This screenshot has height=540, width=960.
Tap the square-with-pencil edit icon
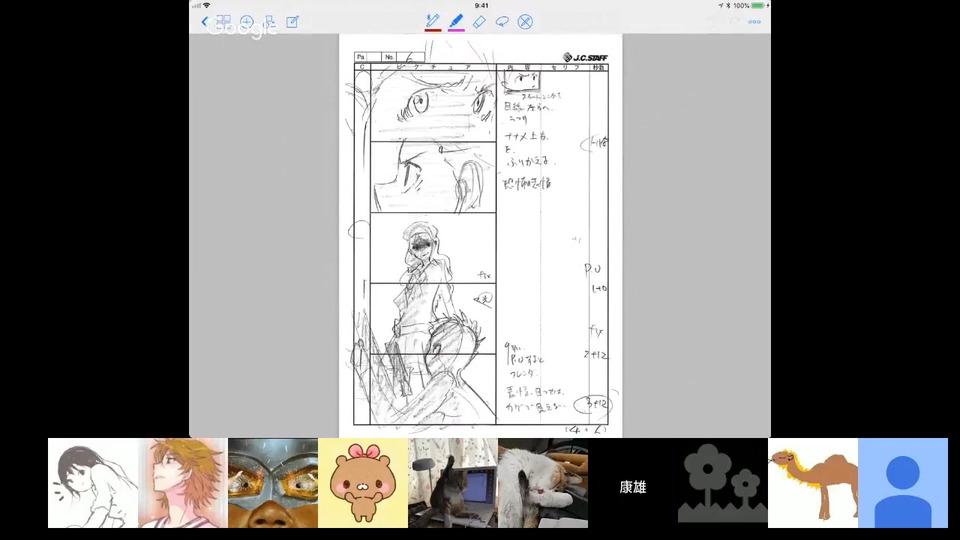point(293,22)
